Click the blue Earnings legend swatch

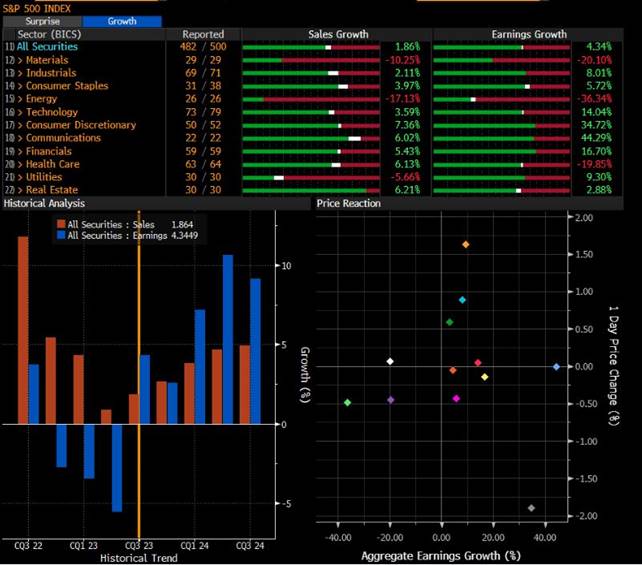point(61,235)
